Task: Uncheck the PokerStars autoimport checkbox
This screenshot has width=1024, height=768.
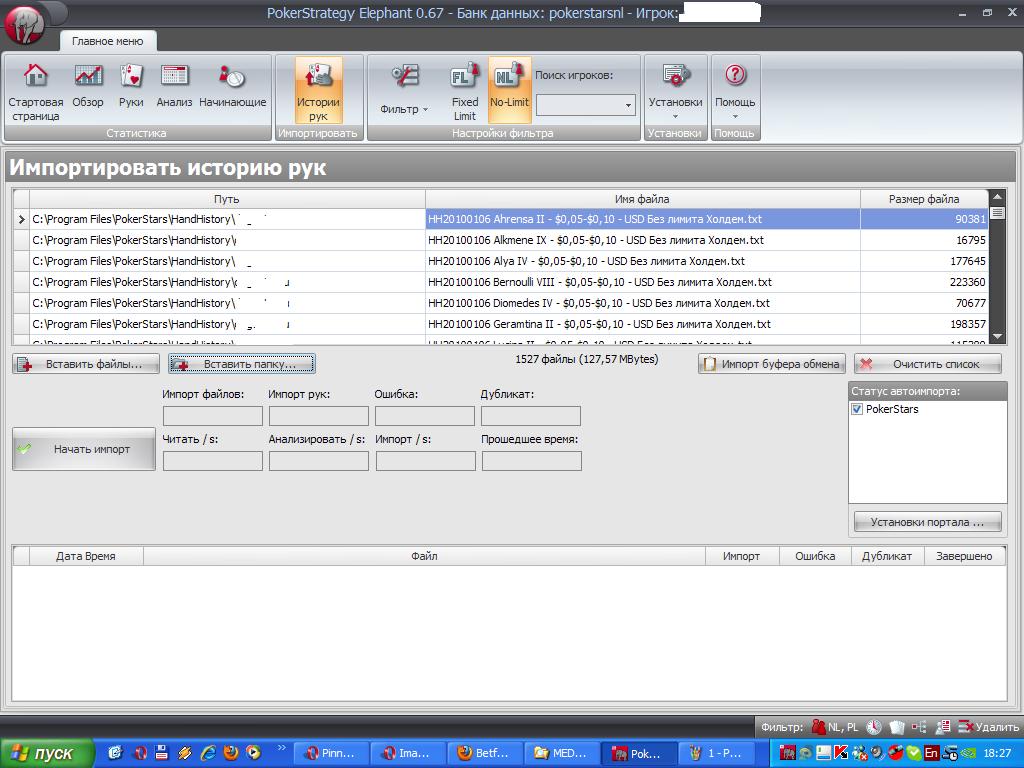Action: pos(857,409)
